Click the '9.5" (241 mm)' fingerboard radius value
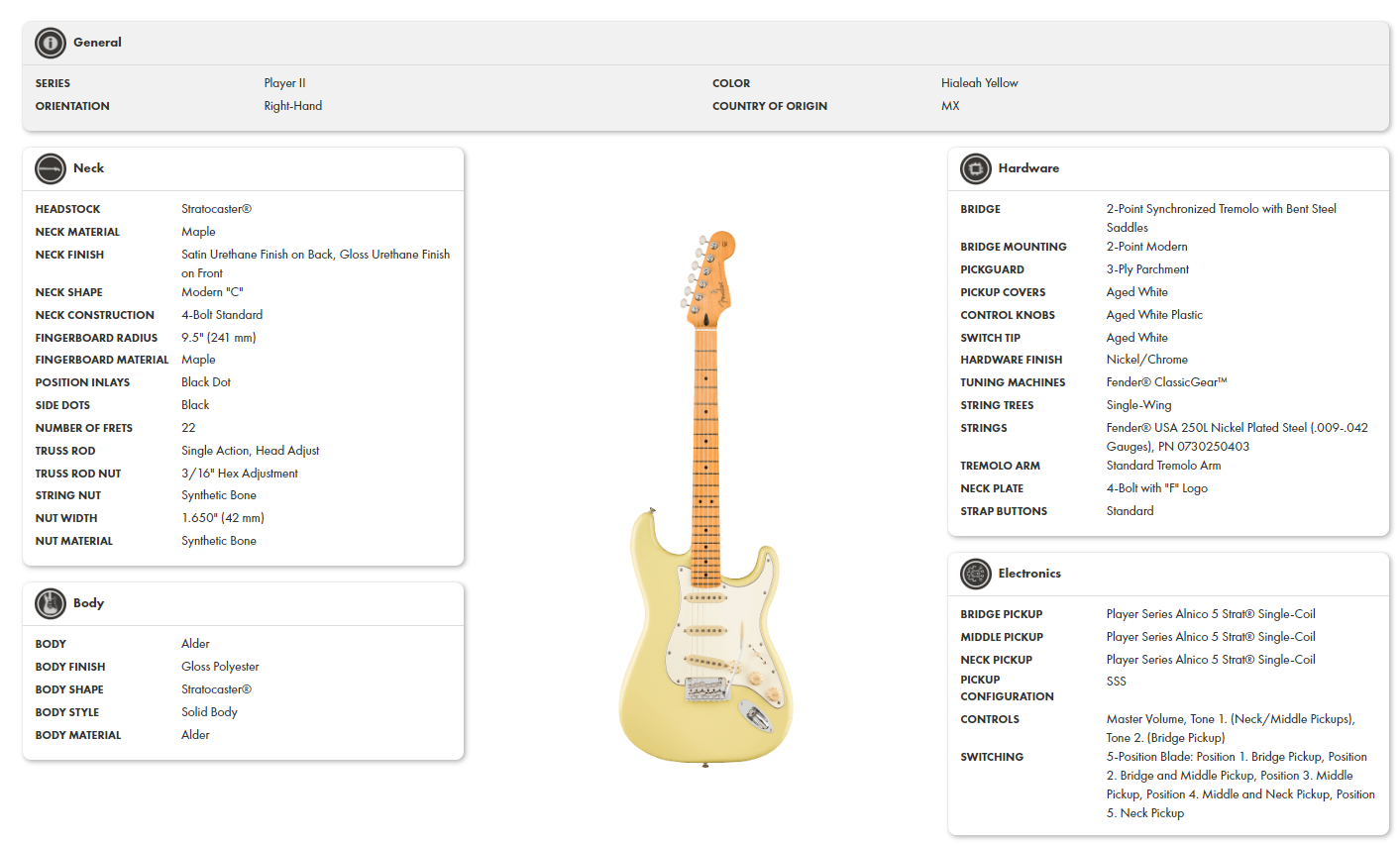 (219, 338)
